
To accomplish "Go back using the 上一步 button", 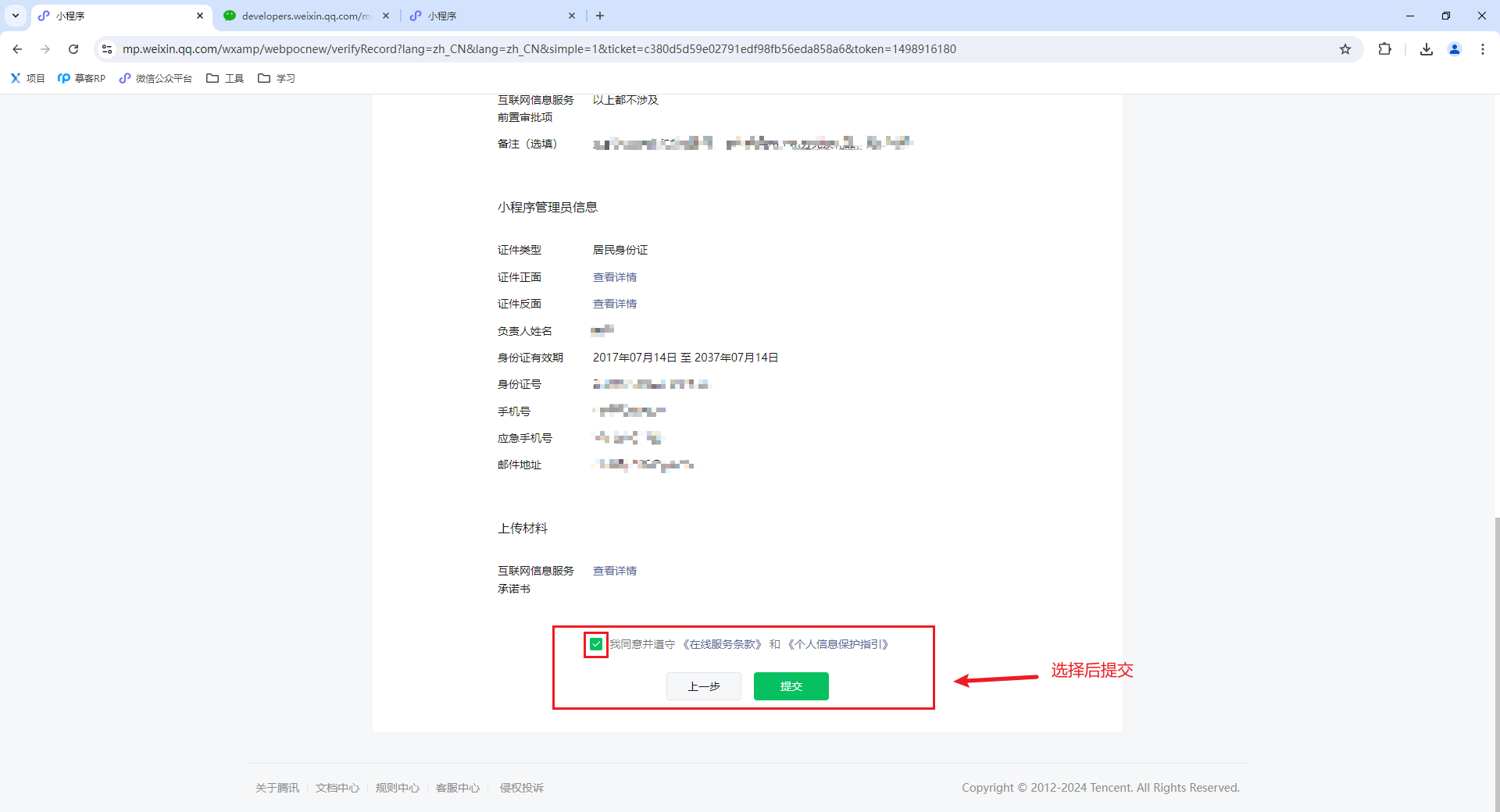I will click(x=703, y=686).
